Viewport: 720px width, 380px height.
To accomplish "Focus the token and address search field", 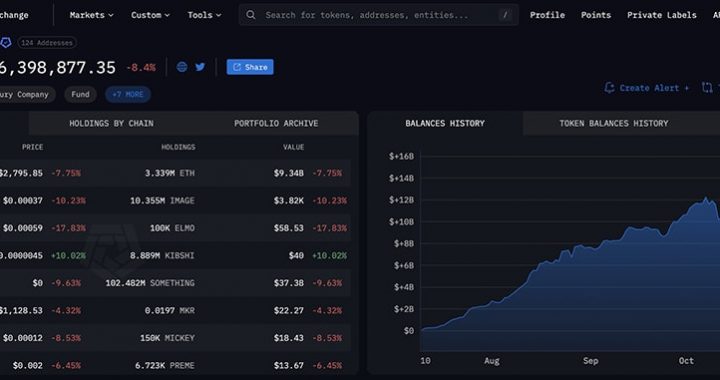I will 379,15.
